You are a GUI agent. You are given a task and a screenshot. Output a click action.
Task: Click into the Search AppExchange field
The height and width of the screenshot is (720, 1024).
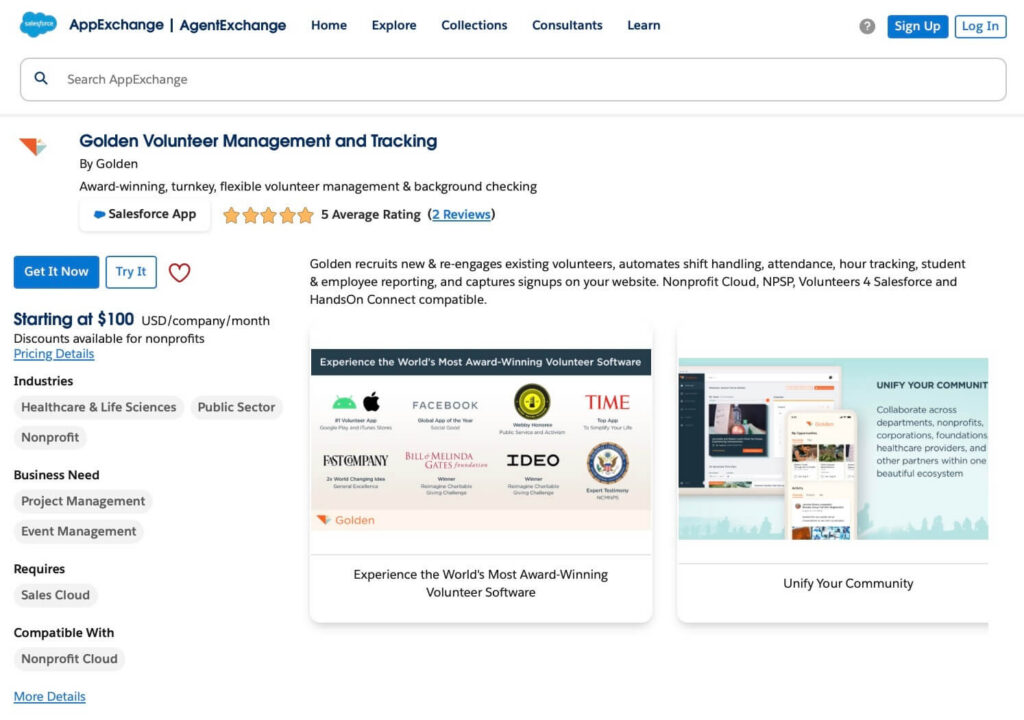click(x=513, y=79)
